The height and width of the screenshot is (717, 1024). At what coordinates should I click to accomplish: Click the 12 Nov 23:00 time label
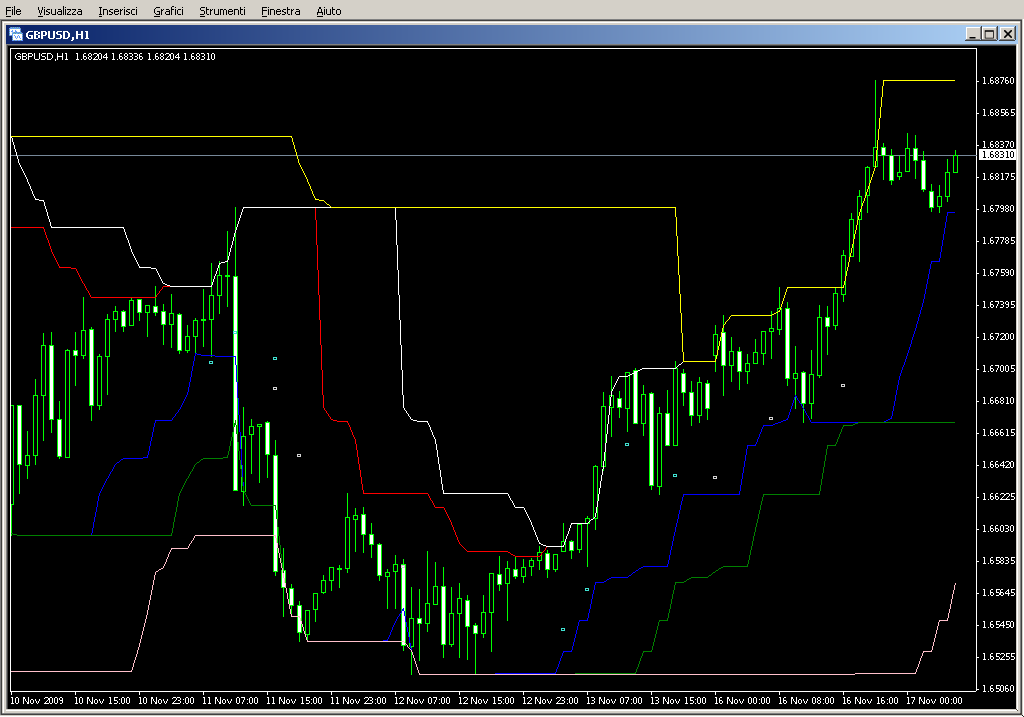coord(550,701)
